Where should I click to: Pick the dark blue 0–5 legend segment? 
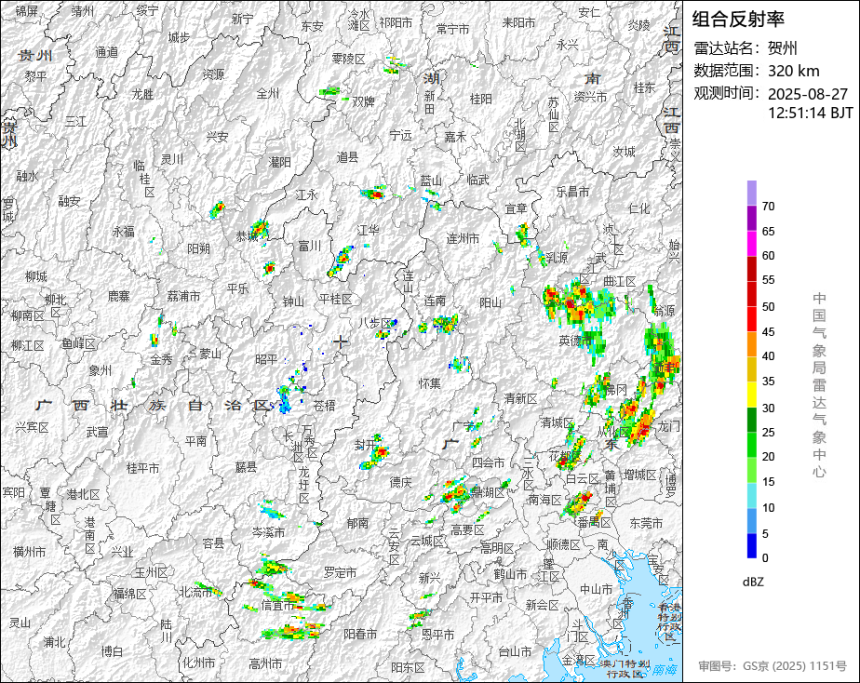click(752, 546)
